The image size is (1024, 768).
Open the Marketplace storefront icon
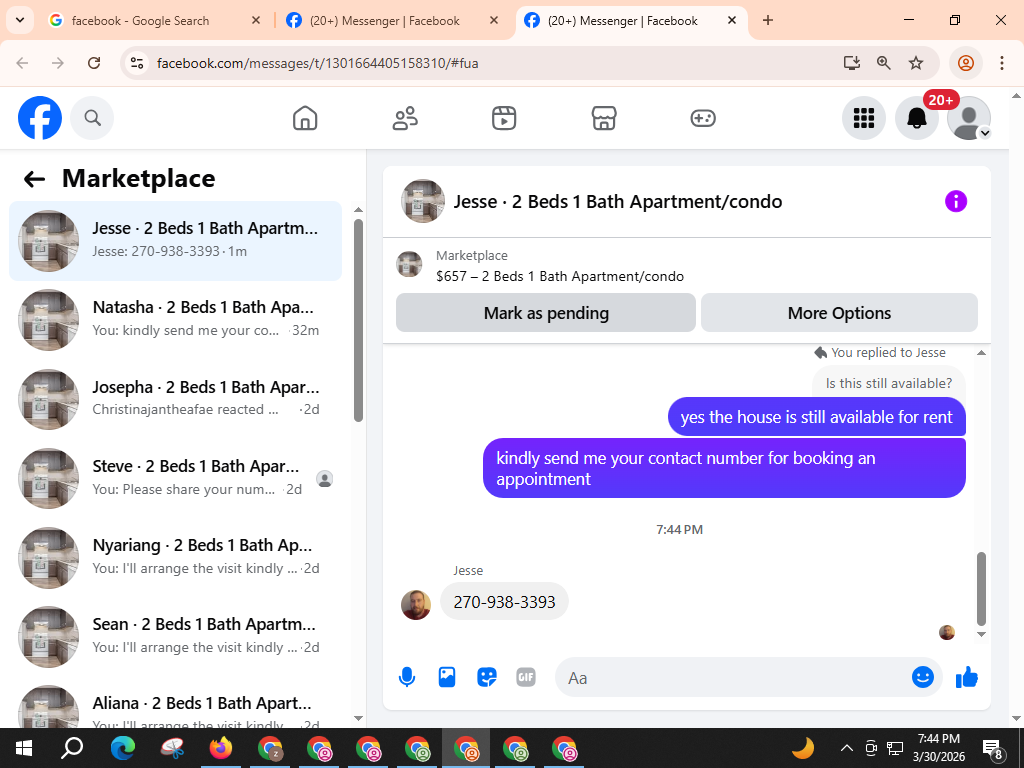(604, 118)
